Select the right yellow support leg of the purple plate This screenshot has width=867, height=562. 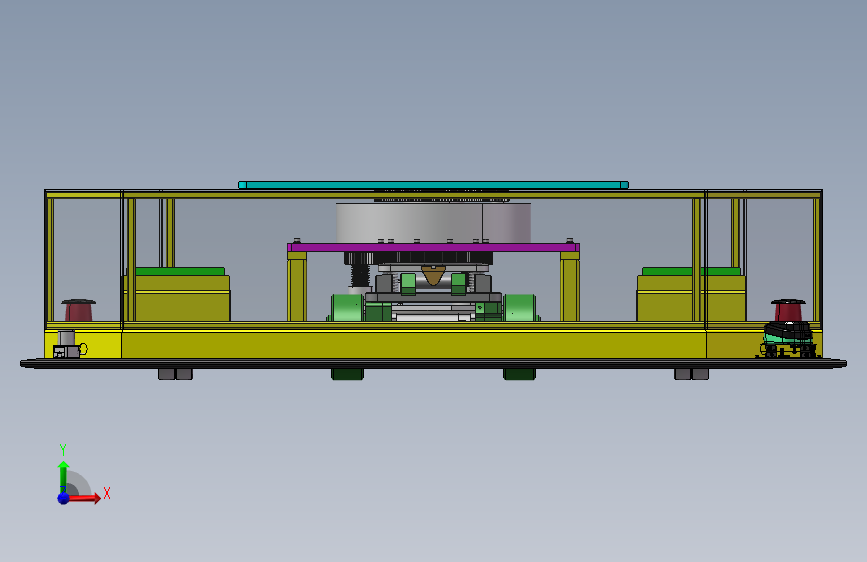click(x=570, y=286)
